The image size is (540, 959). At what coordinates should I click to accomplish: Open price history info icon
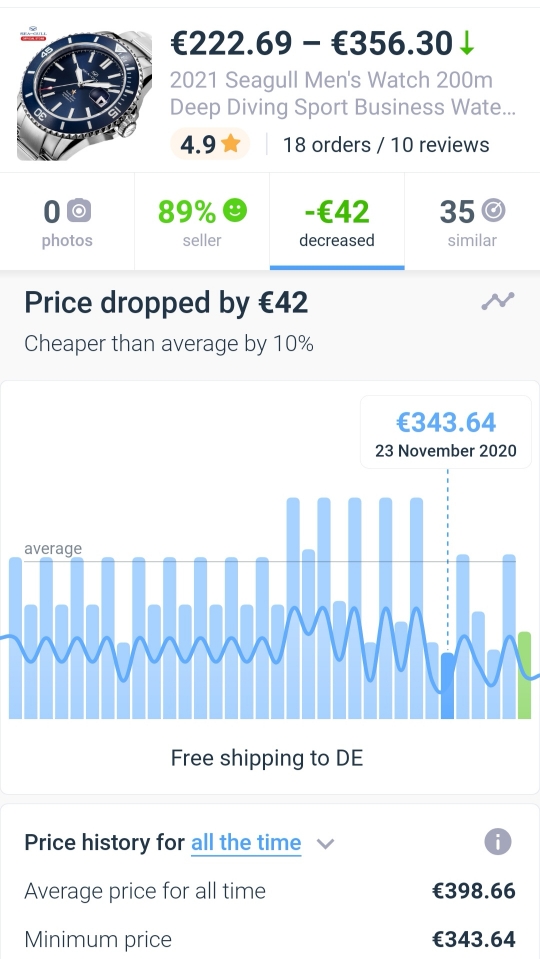(498, 842)
